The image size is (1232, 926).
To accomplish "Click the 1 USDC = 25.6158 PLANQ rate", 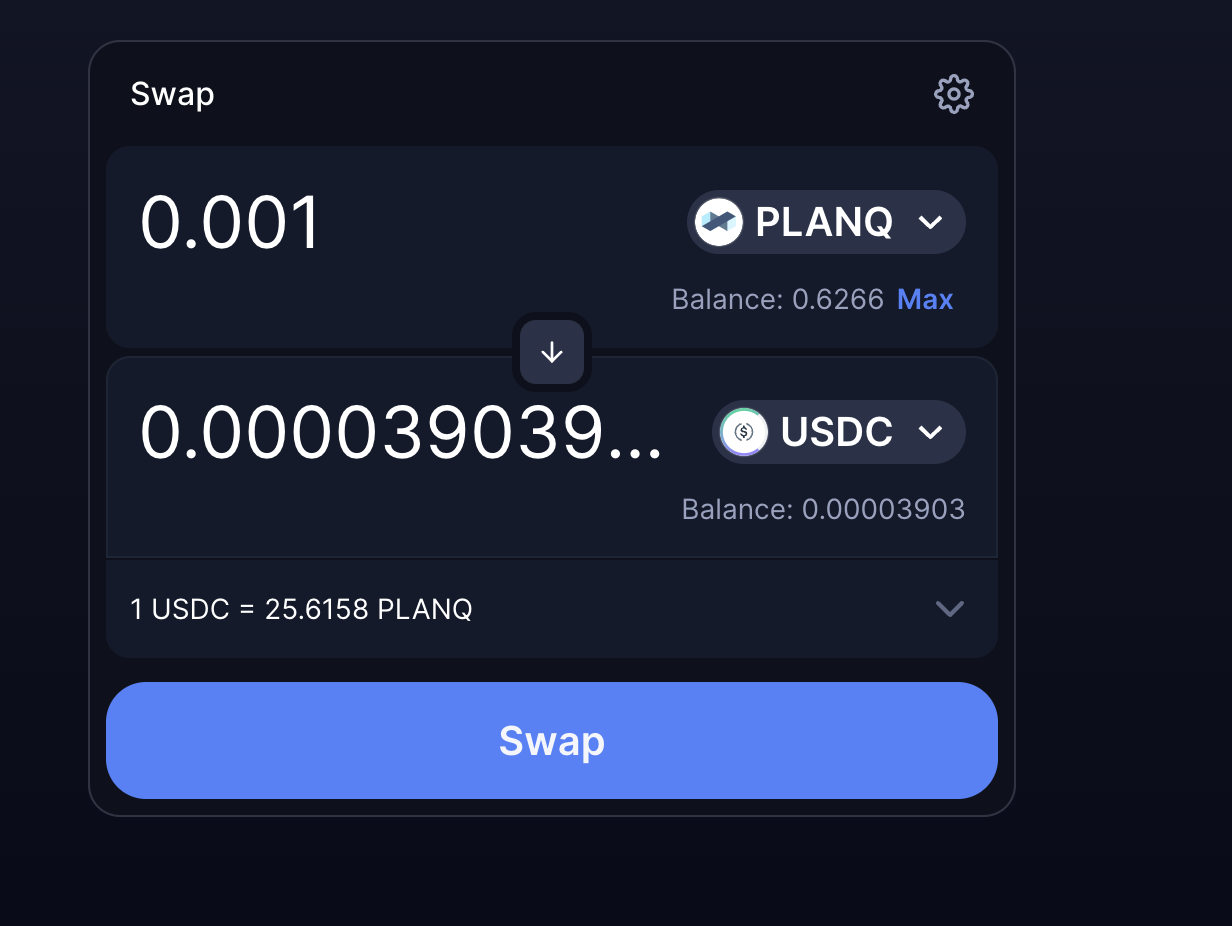I will pos(301,608).
